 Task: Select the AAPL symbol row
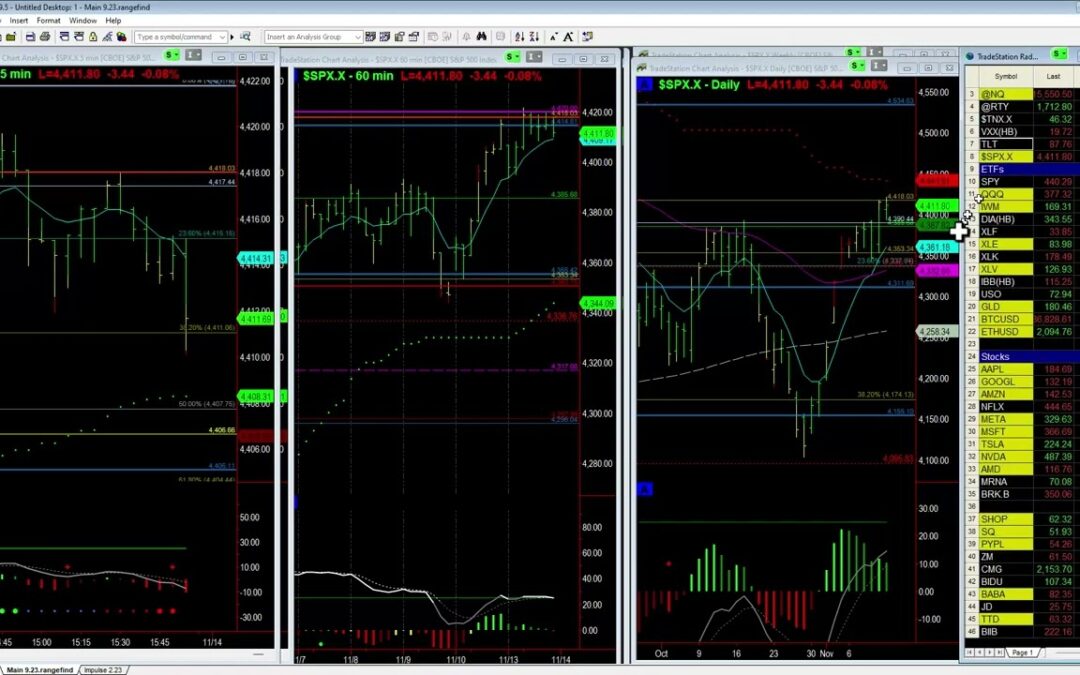[x=1006, y=369]
